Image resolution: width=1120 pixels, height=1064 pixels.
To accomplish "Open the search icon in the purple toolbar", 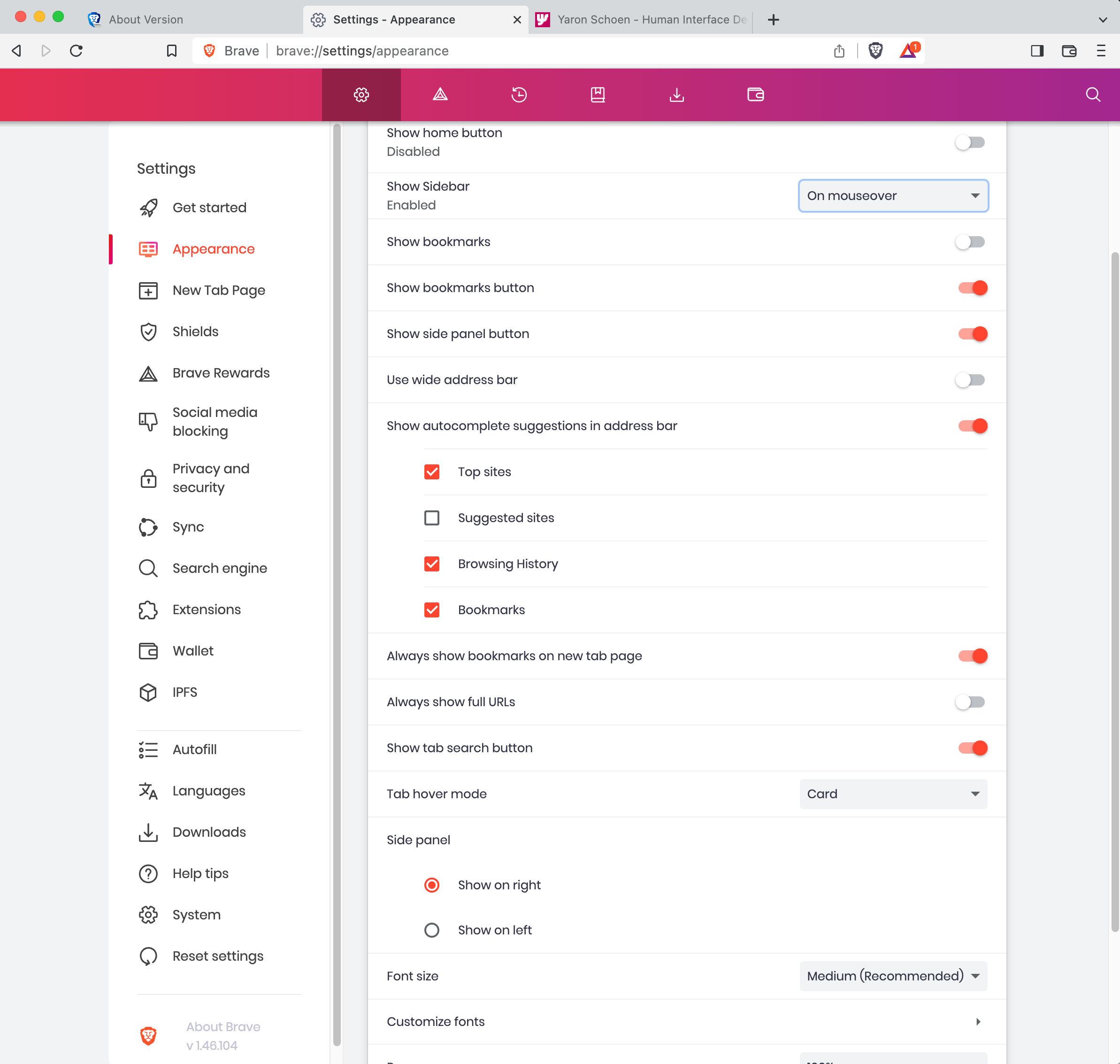I will pos(1092,95).
